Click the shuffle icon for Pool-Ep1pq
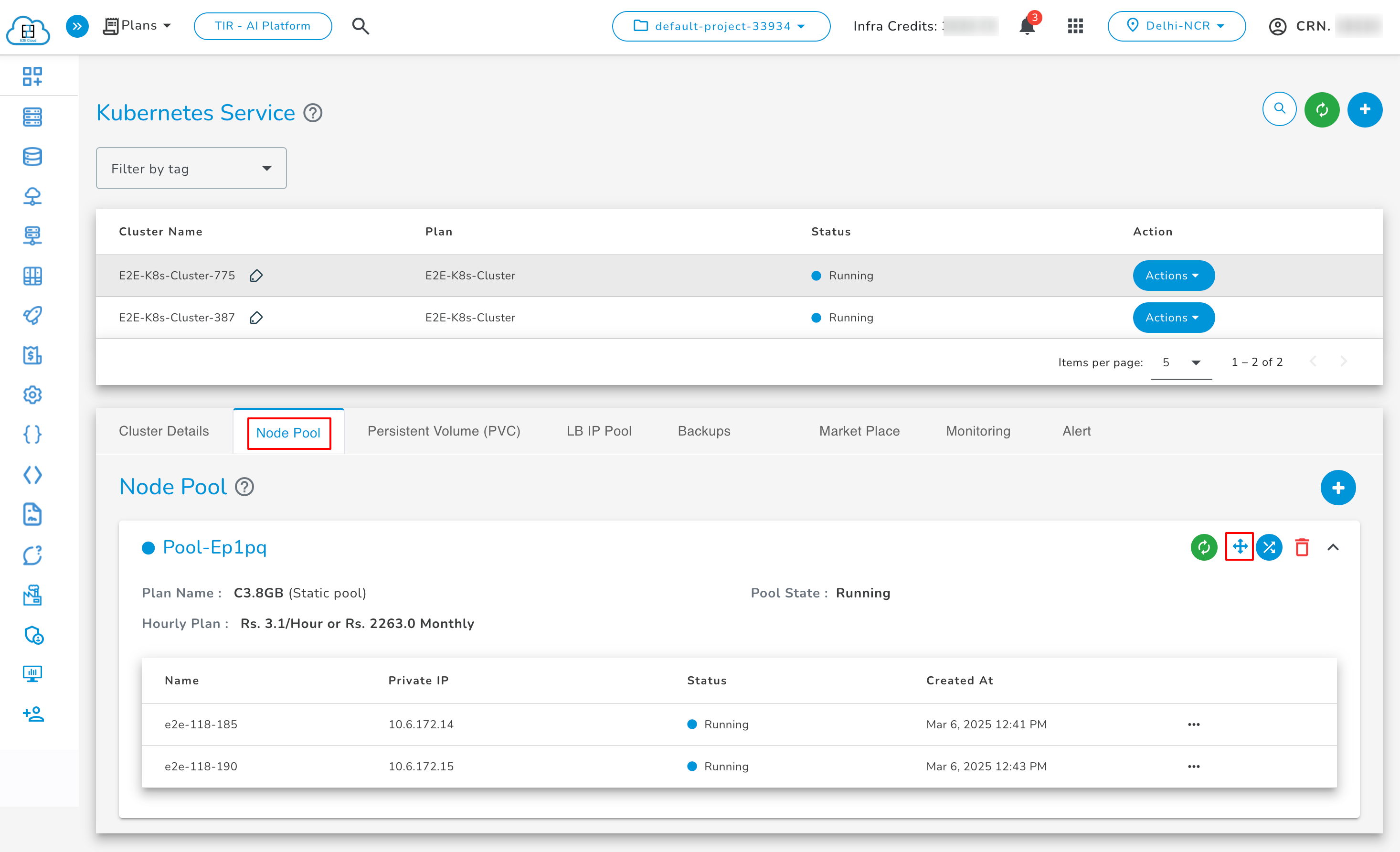1400x852 pixels. point(1269,547)
